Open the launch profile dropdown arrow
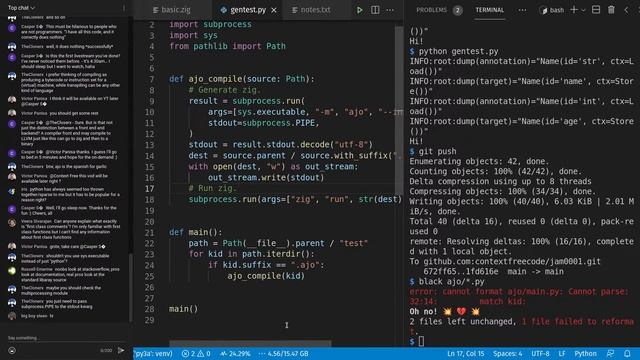 583,10
